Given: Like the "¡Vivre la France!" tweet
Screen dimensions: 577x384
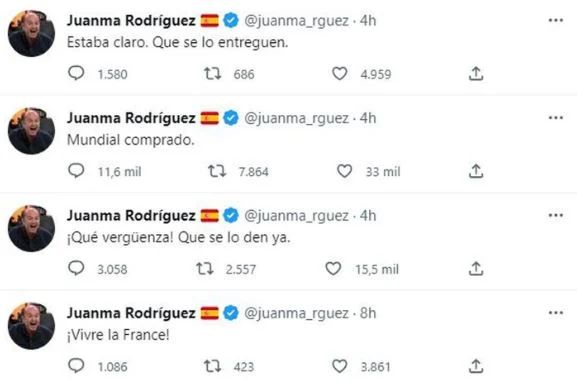Looking at the screenshot, I should [339, 366].
